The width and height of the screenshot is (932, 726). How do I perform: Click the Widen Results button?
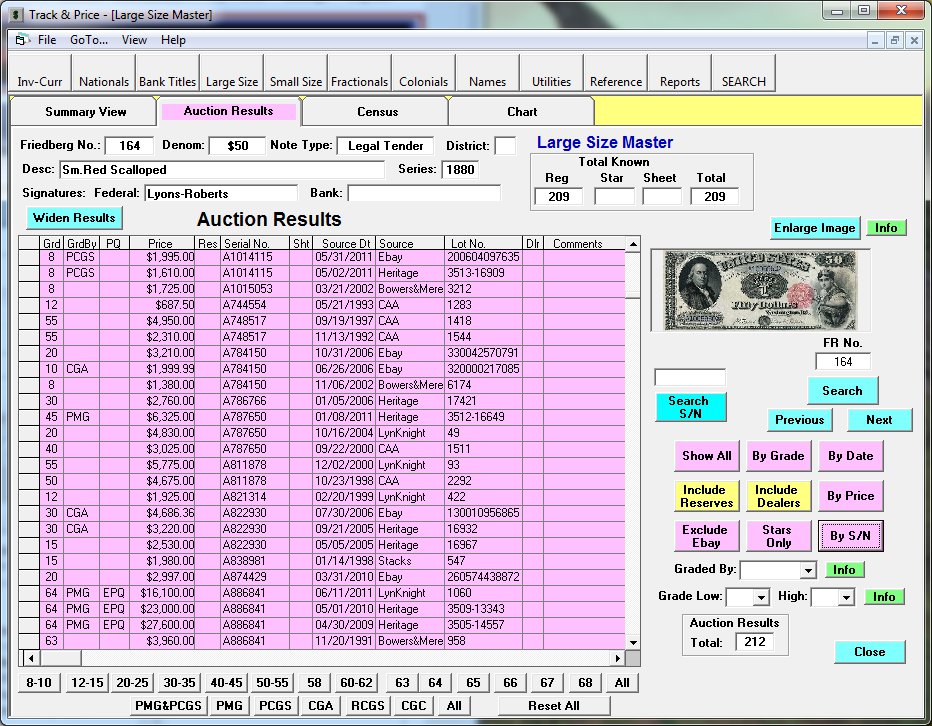click(74, 218)
